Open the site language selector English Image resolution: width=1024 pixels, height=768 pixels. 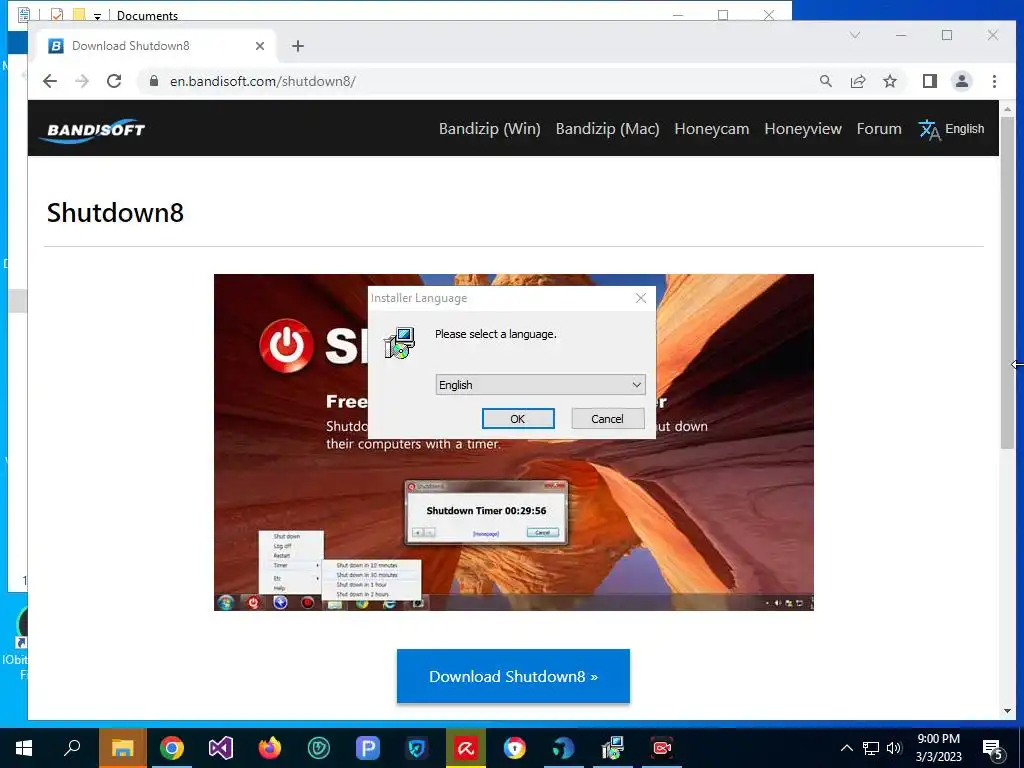point(952,129)
